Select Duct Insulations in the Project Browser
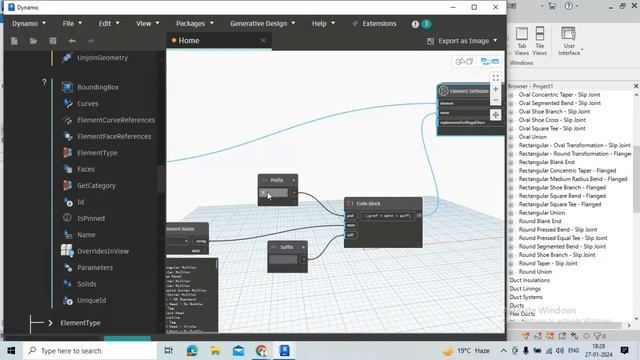This screenshot has height=360, width=640. point(529,280)
